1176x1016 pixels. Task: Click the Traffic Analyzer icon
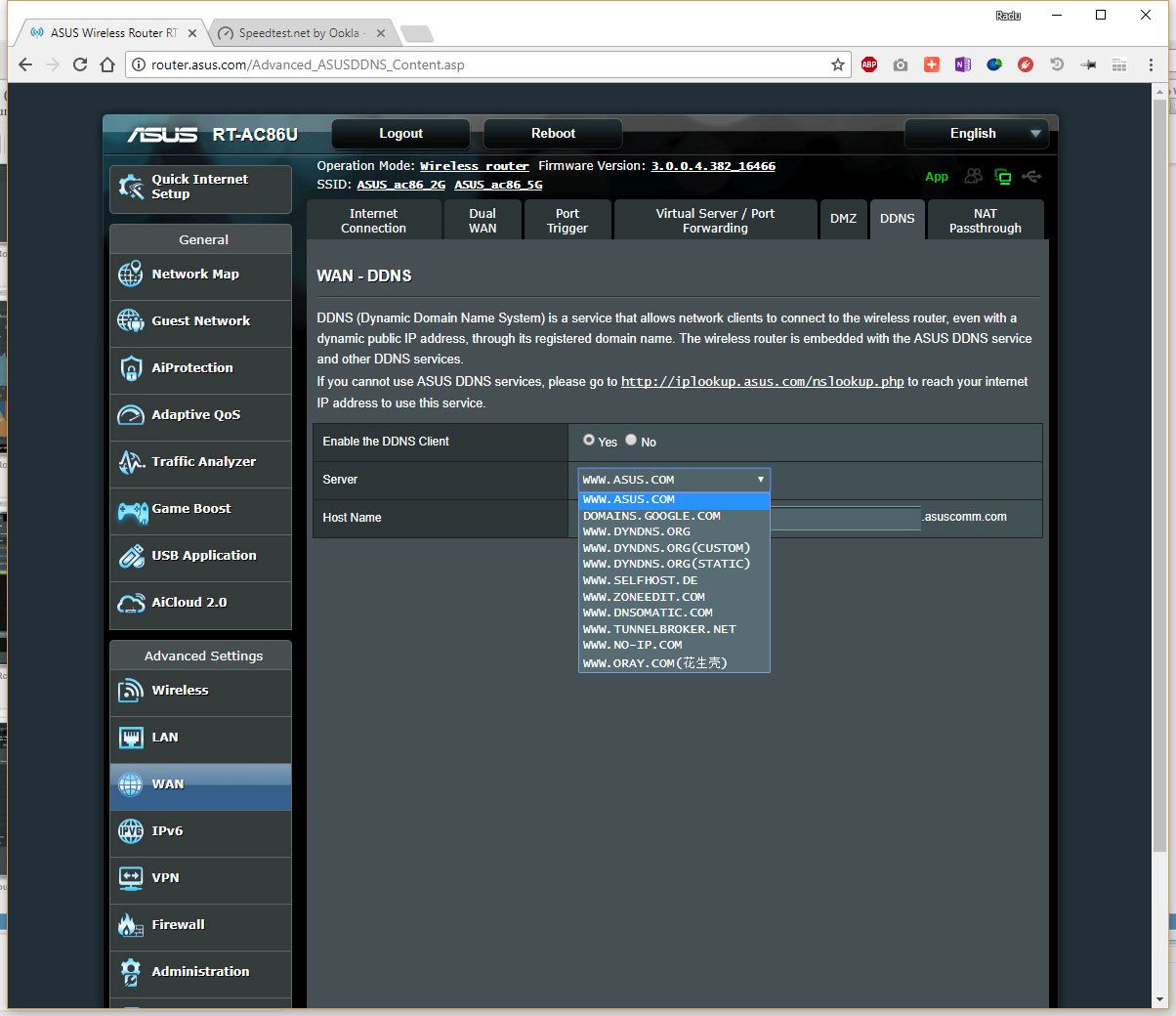pos(131,462)
